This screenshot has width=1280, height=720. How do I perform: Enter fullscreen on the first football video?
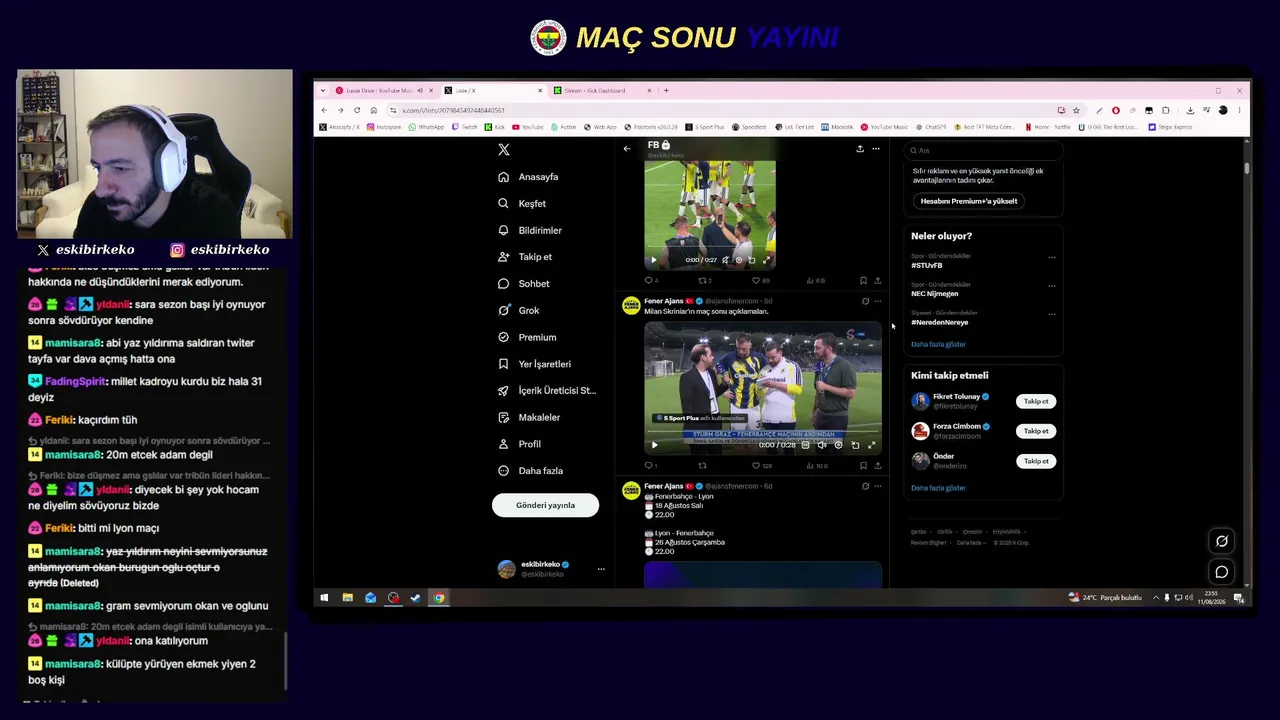767,260
